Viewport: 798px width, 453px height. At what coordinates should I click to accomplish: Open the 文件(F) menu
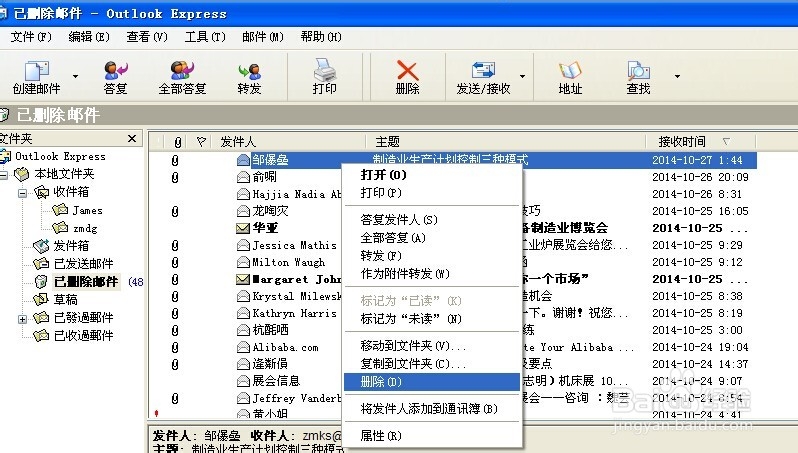[x=31, y=37]
